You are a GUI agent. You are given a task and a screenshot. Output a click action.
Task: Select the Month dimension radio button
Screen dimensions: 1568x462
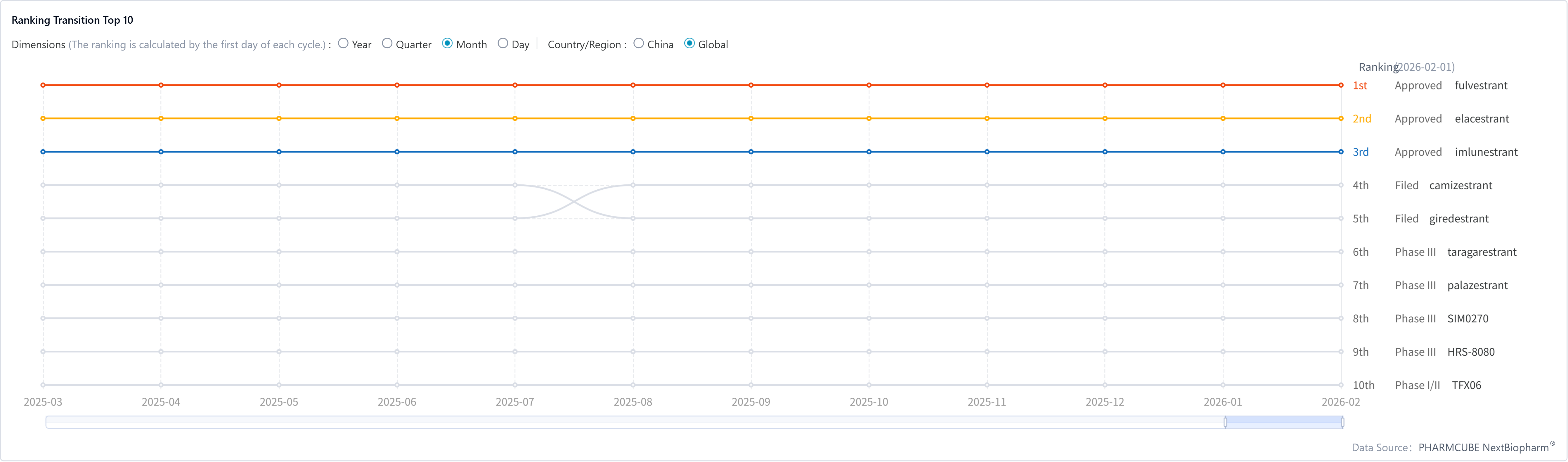coord(447,44)
